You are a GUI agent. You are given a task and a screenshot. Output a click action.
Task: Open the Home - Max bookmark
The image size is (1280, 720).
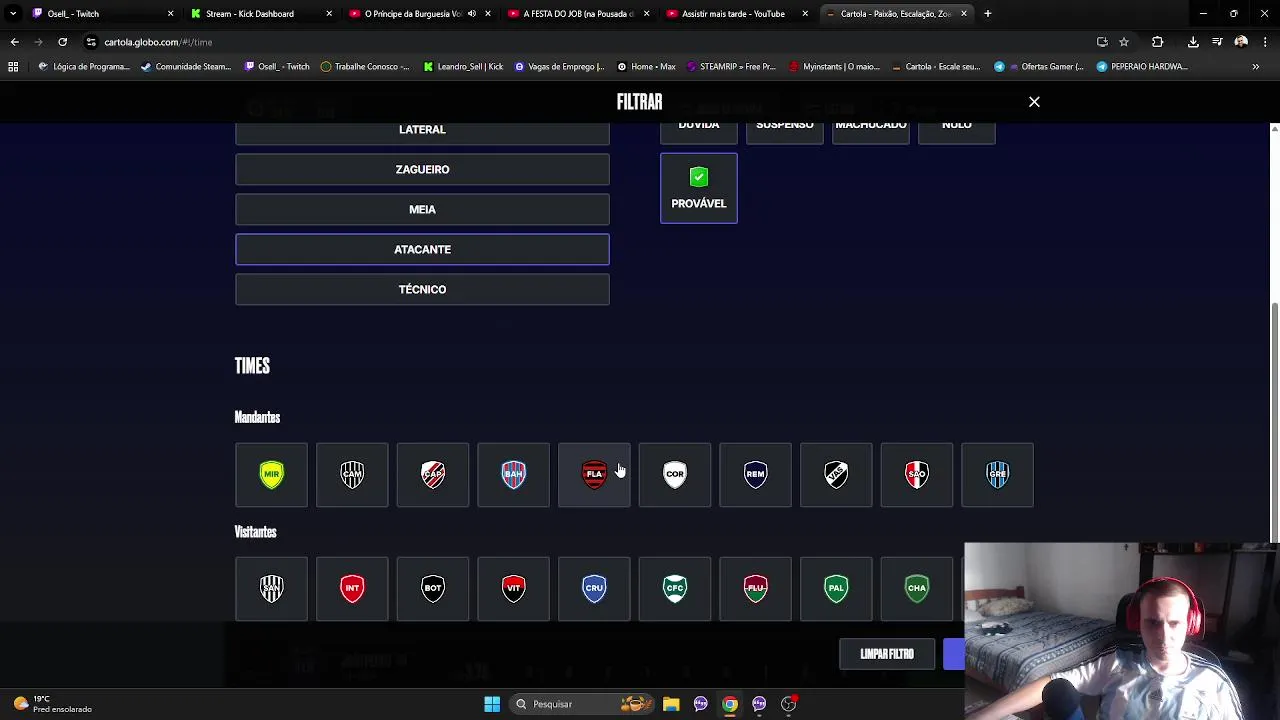tap(646, 67)
